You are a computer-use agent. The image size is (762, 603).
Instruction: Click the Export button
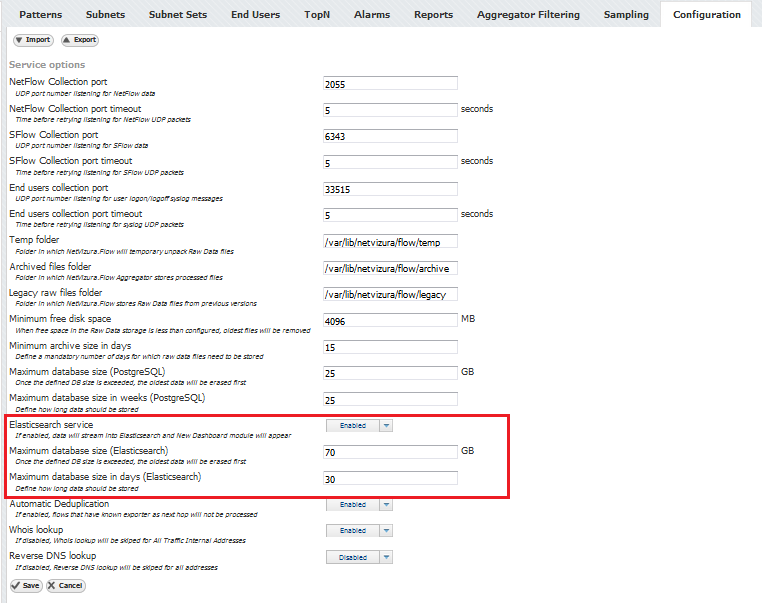[80, 40]
